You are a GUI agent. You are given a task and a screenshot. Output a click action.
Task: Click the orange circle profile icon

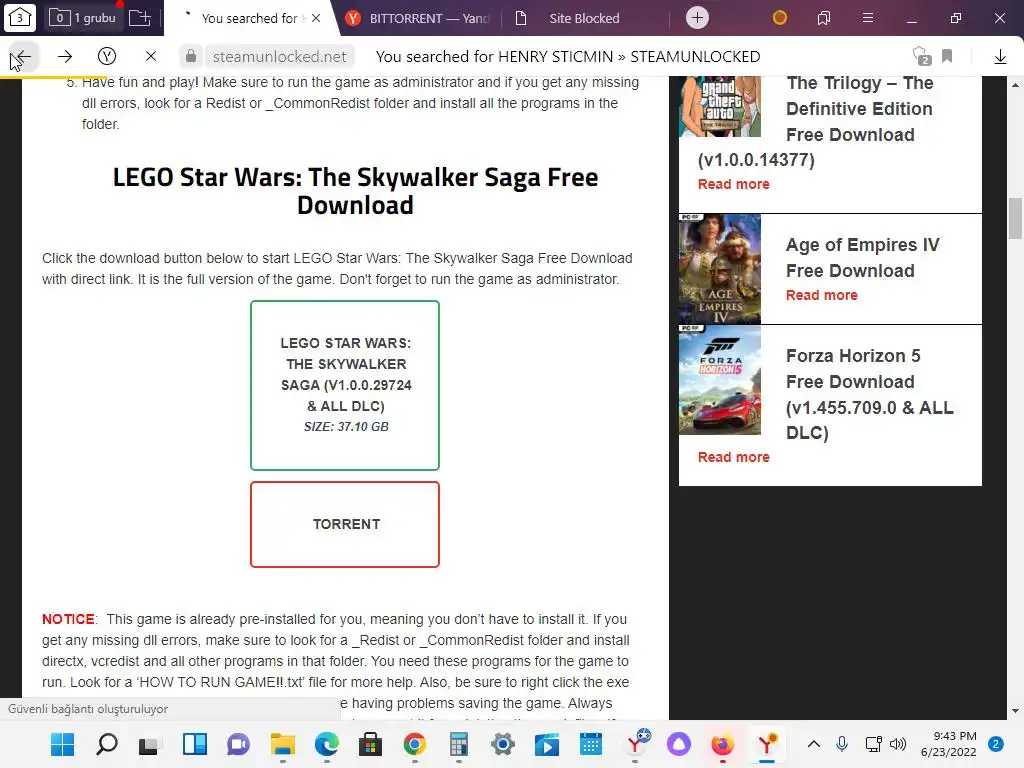coord(779,18)
